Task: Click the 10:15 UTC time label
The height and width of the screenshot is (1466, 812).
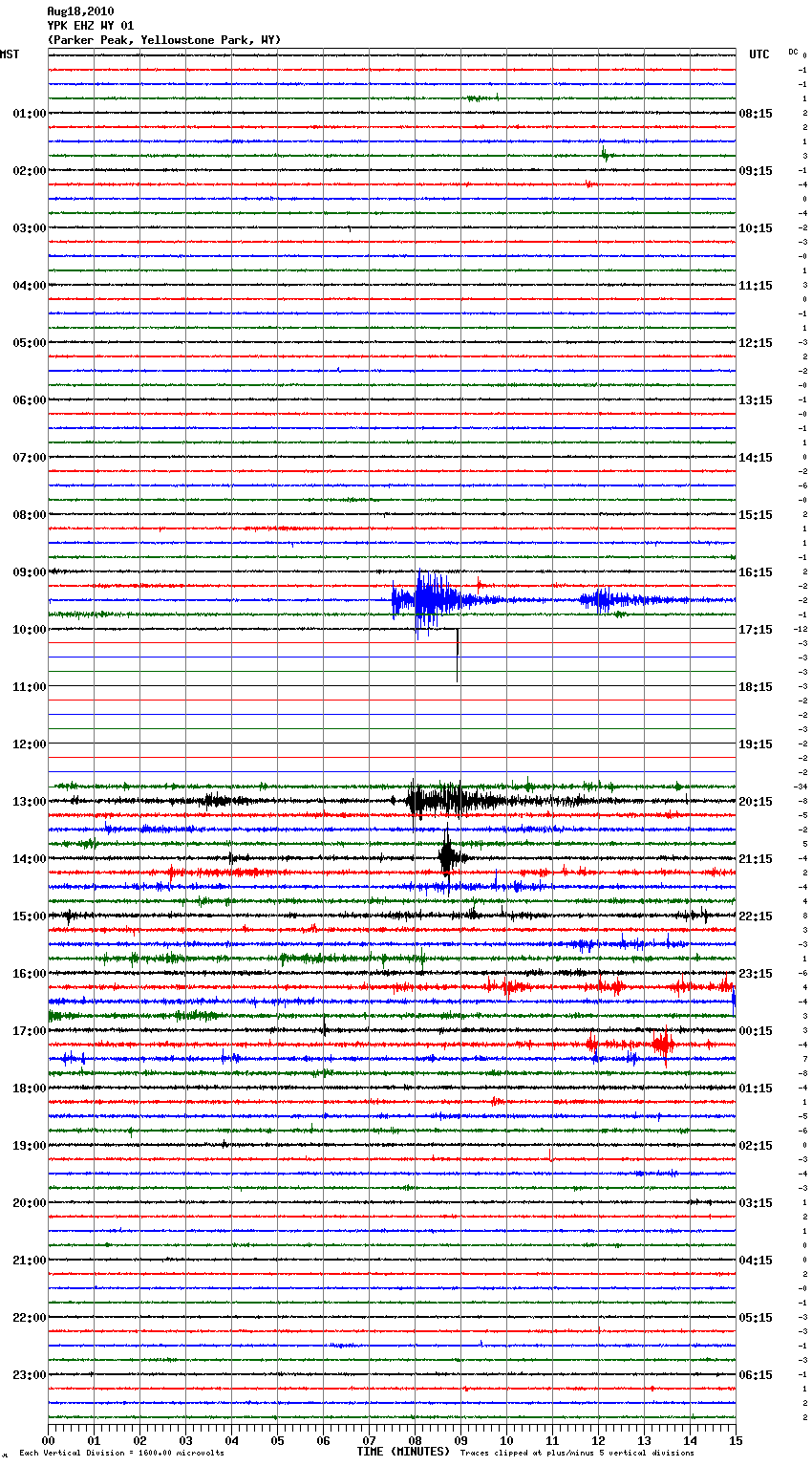Action: tap(756, 228)
